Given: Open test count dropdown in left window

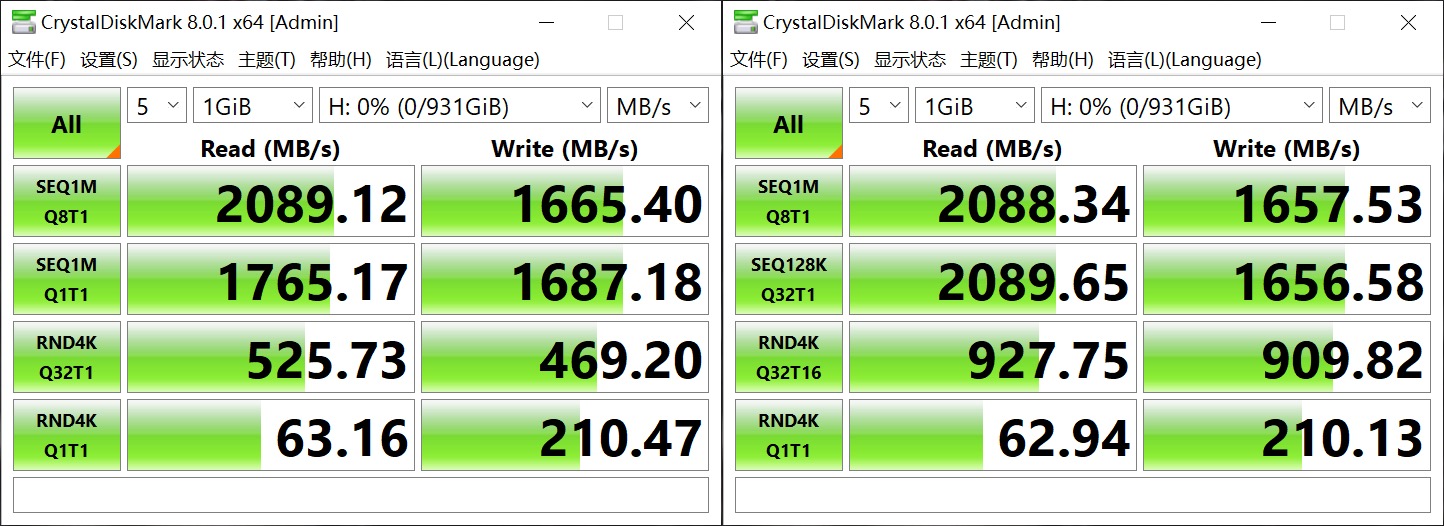Looking at the screenshot, I should pyautogui.click(x=157, y=106).
